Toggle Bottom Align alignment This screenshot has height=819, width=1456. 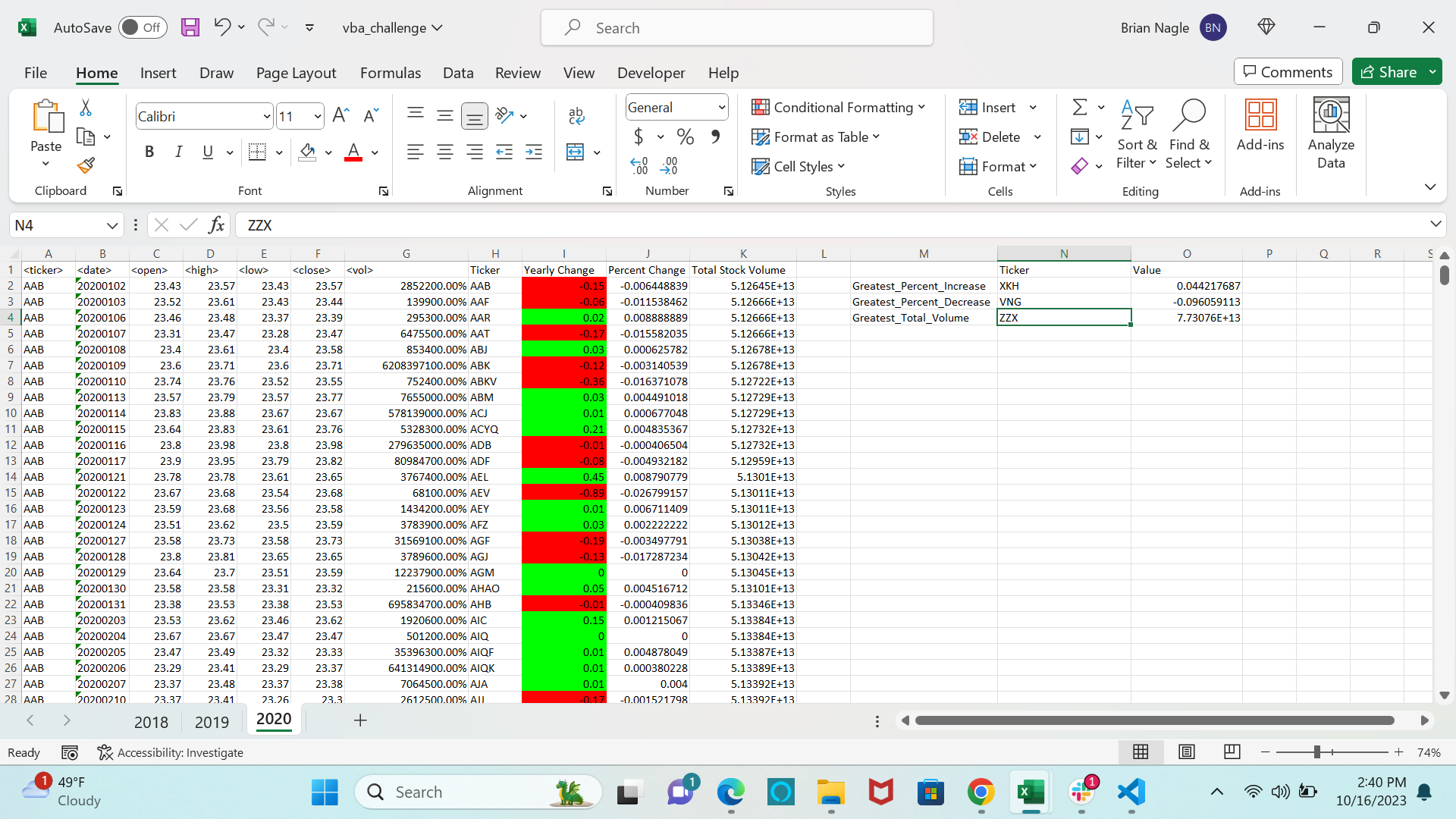coord(475,116)
